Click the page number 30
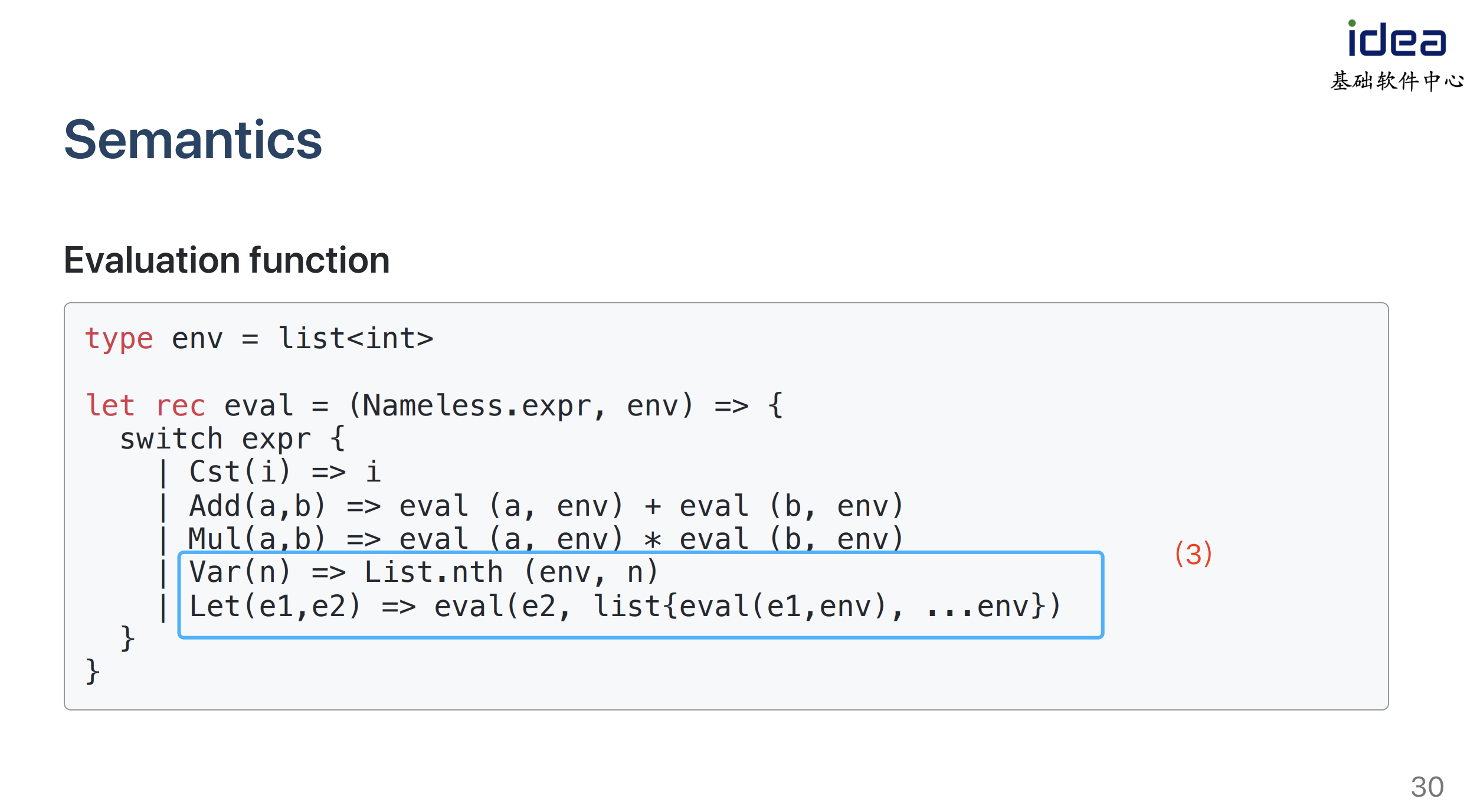The image size is (1467, 812). (1427, 787)
